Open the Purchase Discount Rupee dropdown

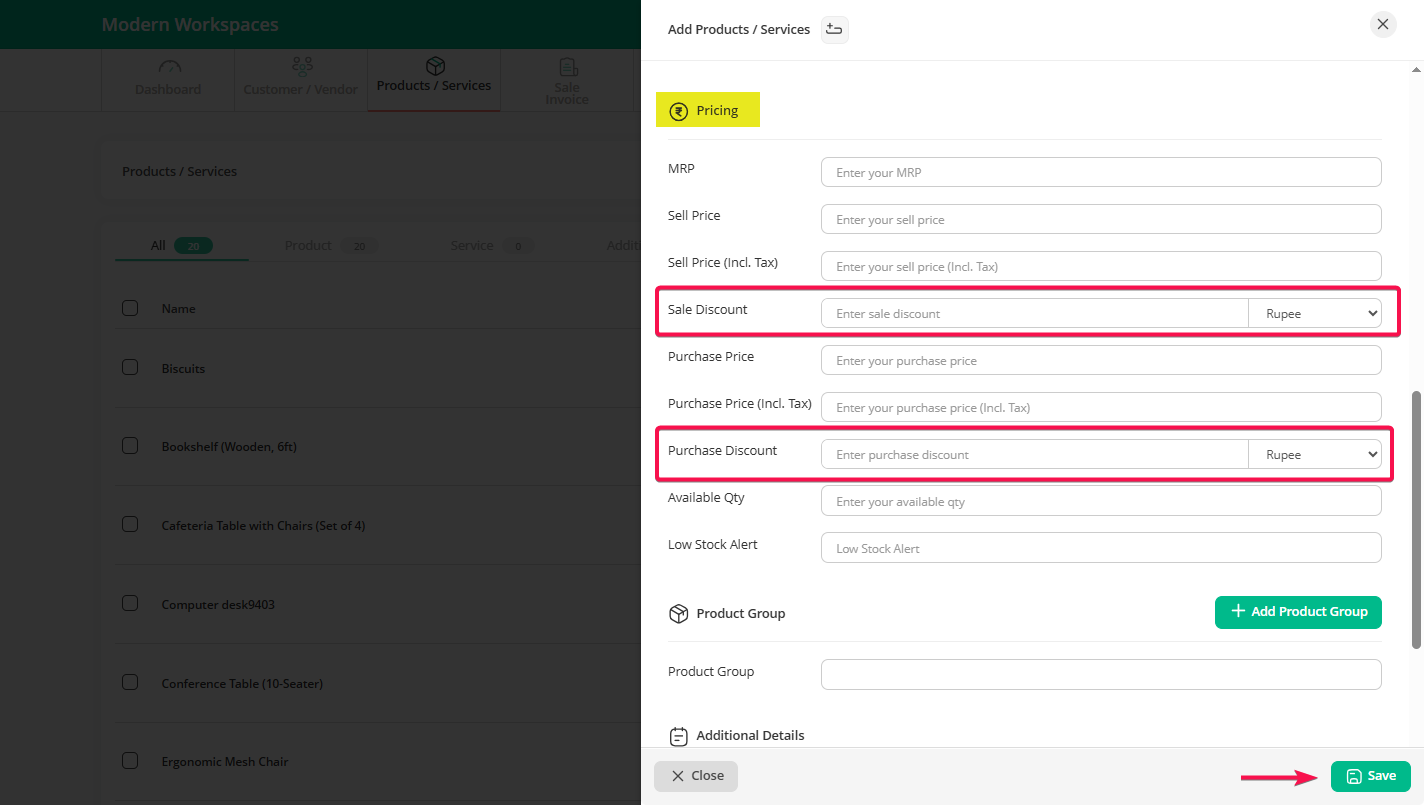coord(1314,455)
